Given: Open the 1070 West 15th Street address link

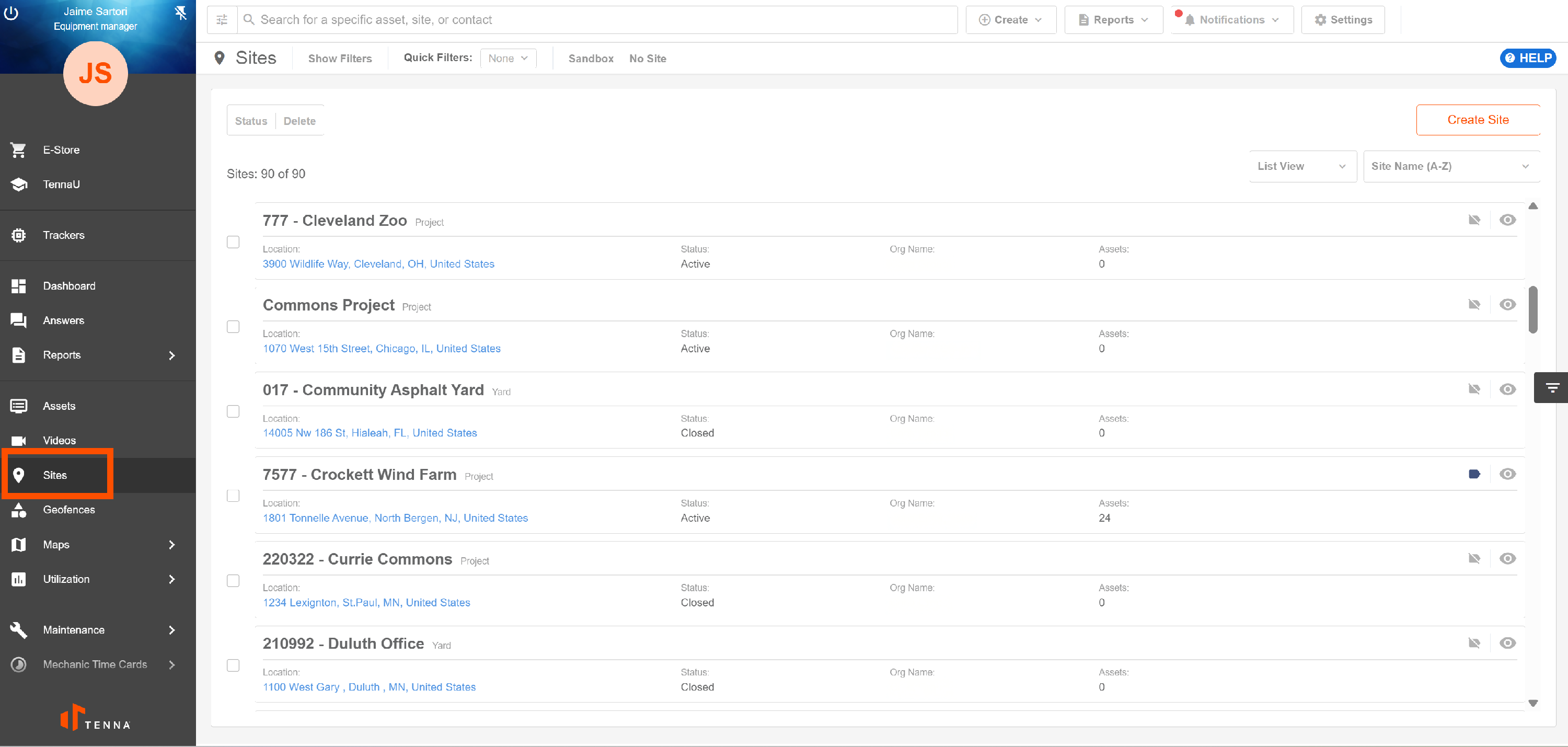Looking at the screenshot, I should coord(382,348).
